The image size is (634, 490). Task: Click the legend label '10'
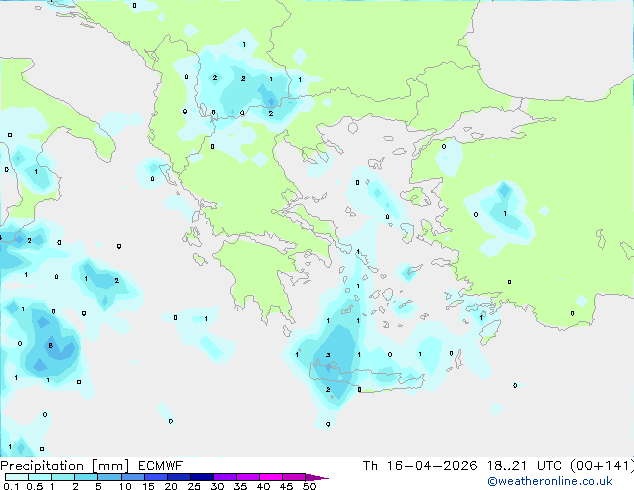pos(125,486)
